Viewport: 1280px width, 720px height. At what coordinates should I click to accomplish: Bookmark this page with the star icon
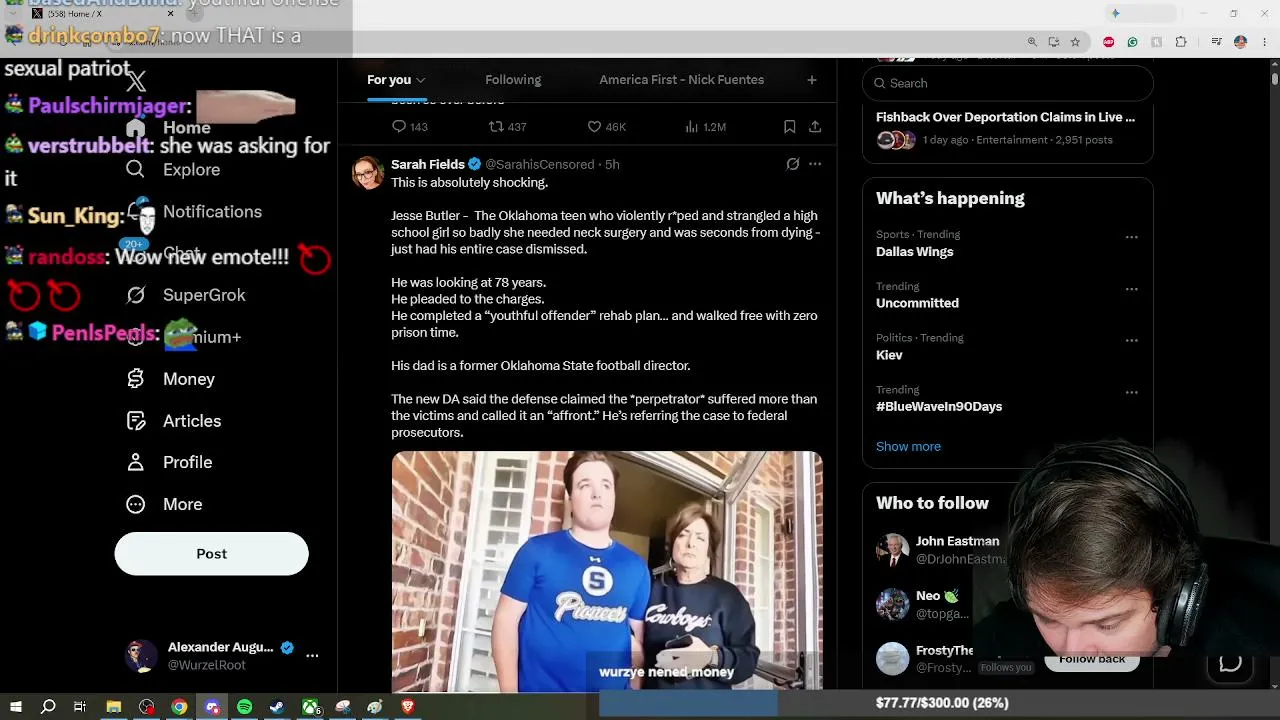tap(1075, 42)
